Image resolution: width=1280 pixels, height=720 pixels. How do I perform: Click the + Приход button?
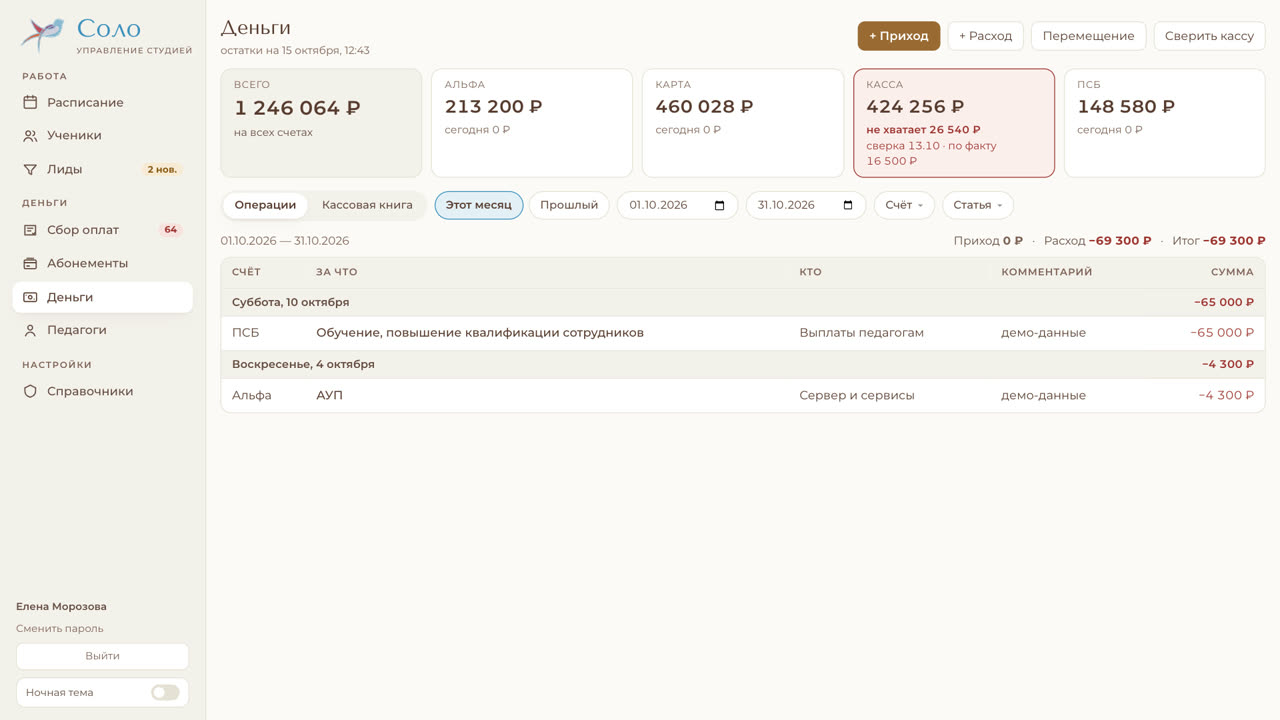(x=899, y=36)
